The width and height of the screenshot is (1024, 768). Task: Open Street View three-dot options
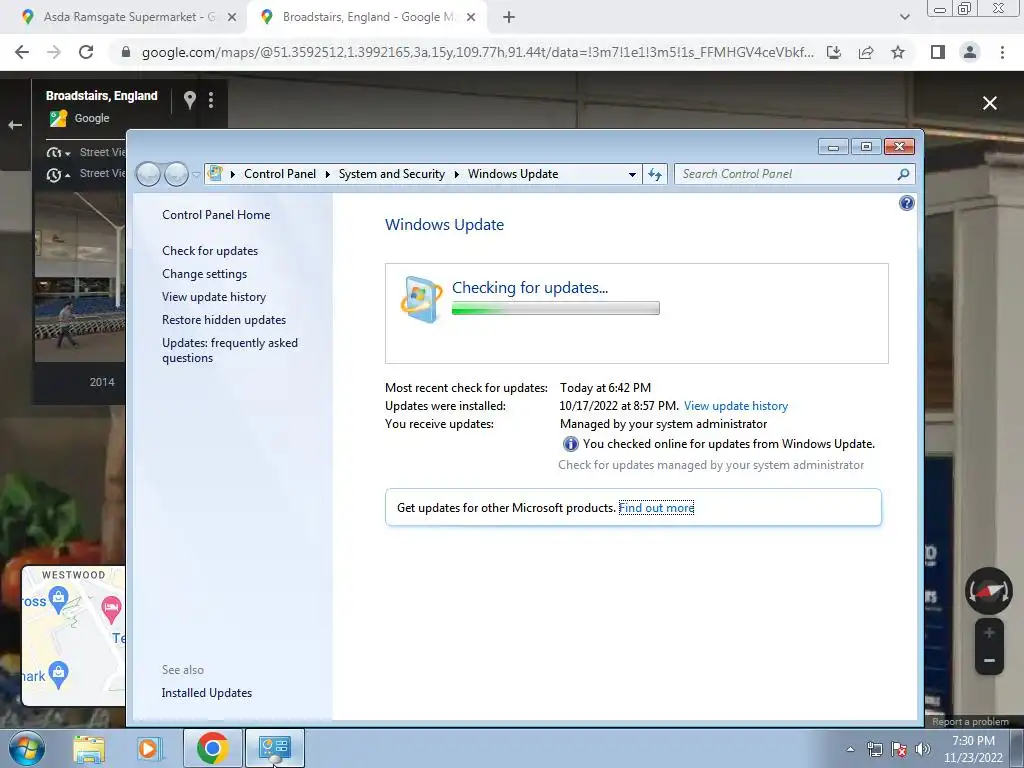pyautogui.click(x=210, y=100)
